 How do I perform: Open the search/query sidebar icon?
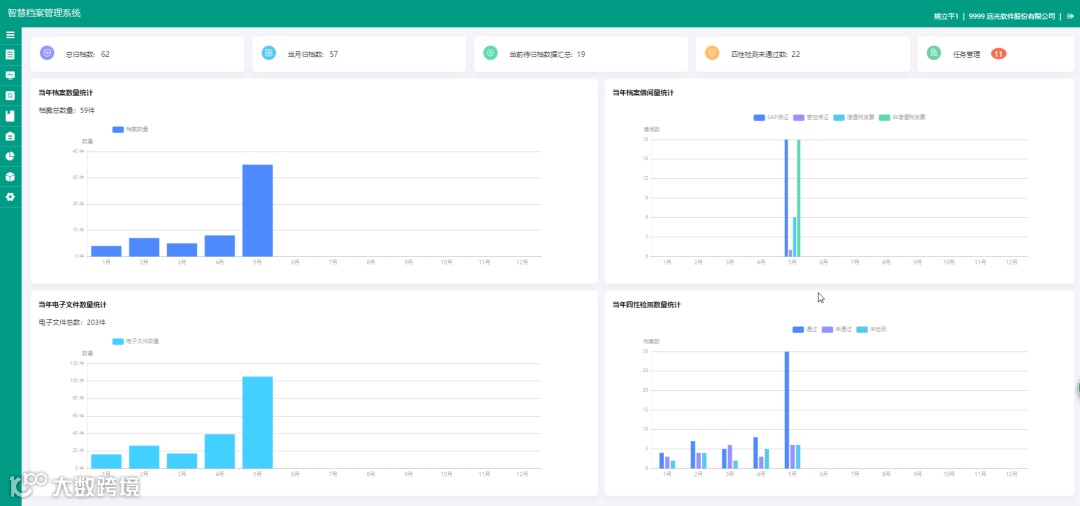click(x=10, y=96)
